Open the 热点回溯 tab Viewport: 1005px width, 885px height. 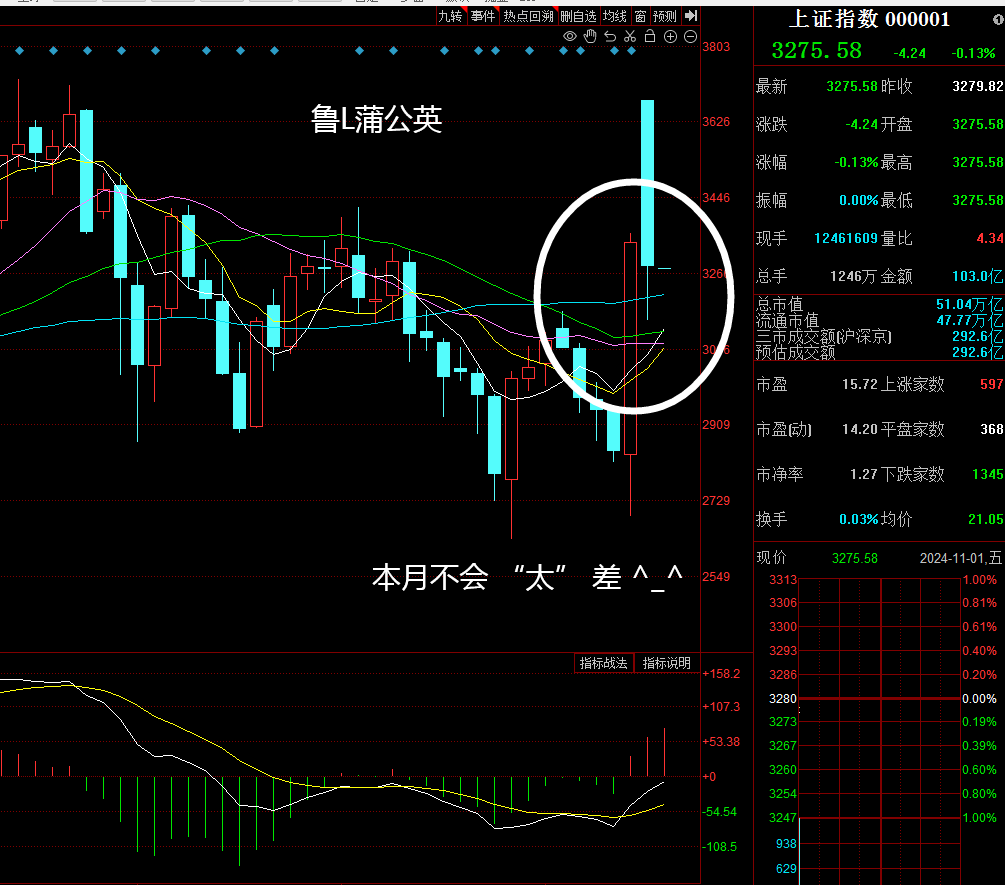(528, 16)
